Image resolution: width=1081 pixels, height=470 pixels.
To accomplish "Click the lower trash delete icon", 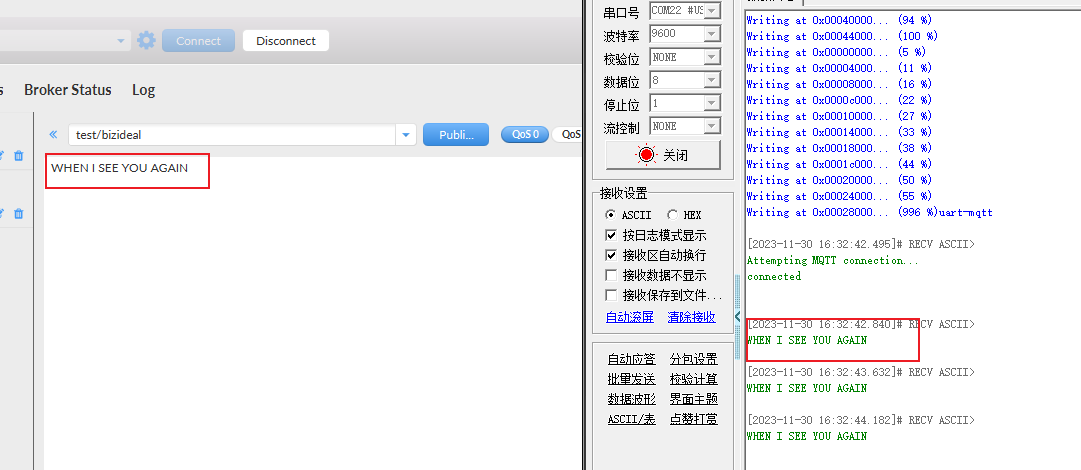I will click(18, 213).
